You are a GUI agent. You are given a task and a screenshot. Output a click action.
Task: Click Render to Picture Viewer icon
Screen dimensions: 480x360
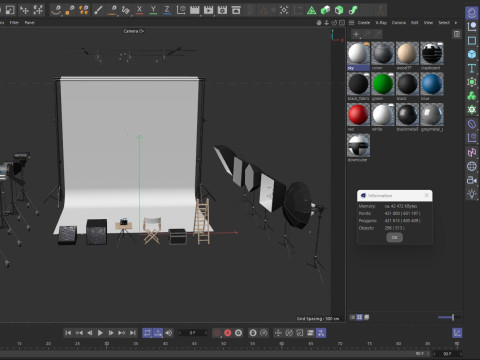[209, 10]
